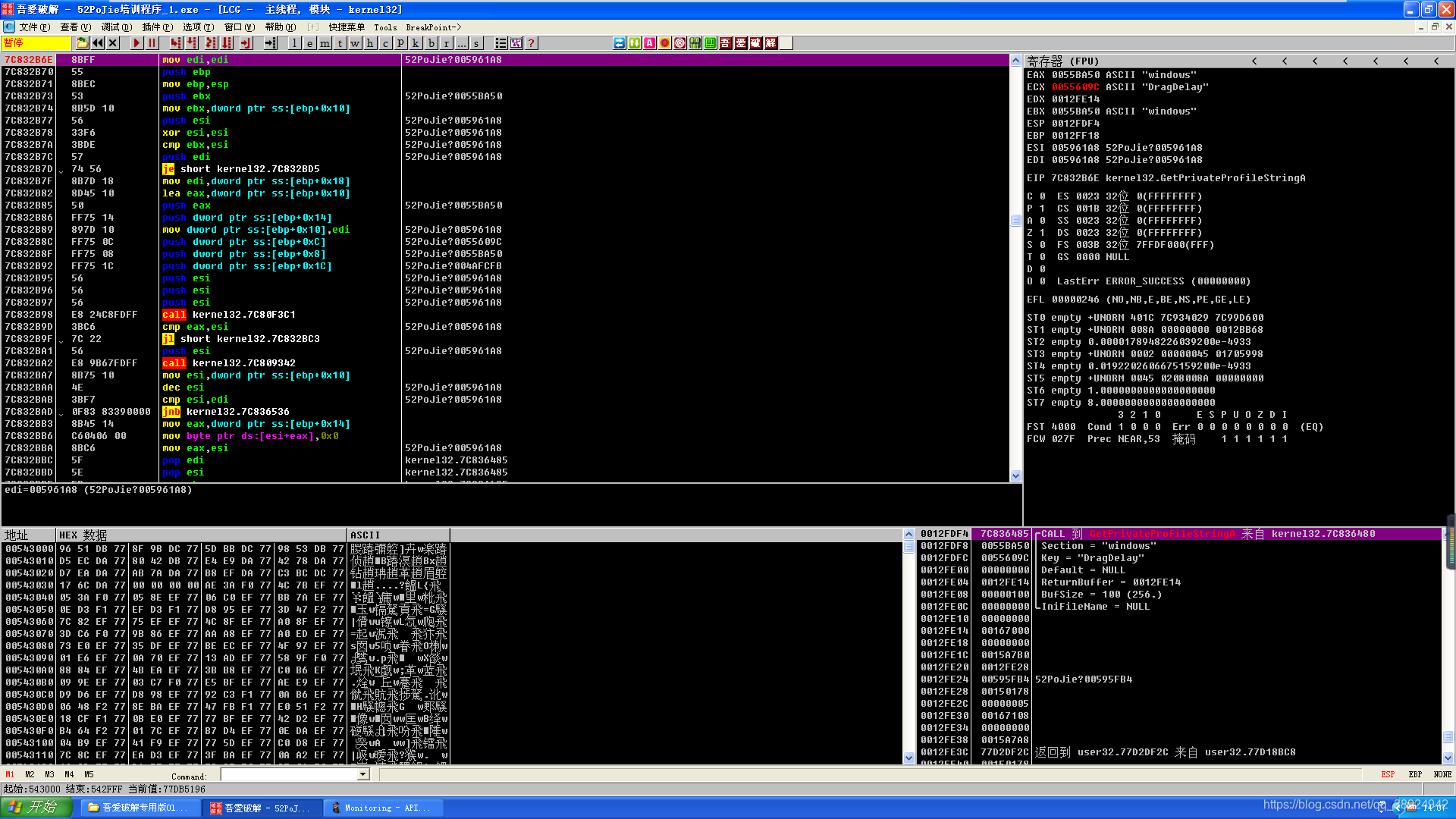
Task: Pause execution with the red pause icon
Action: (152, 43)
